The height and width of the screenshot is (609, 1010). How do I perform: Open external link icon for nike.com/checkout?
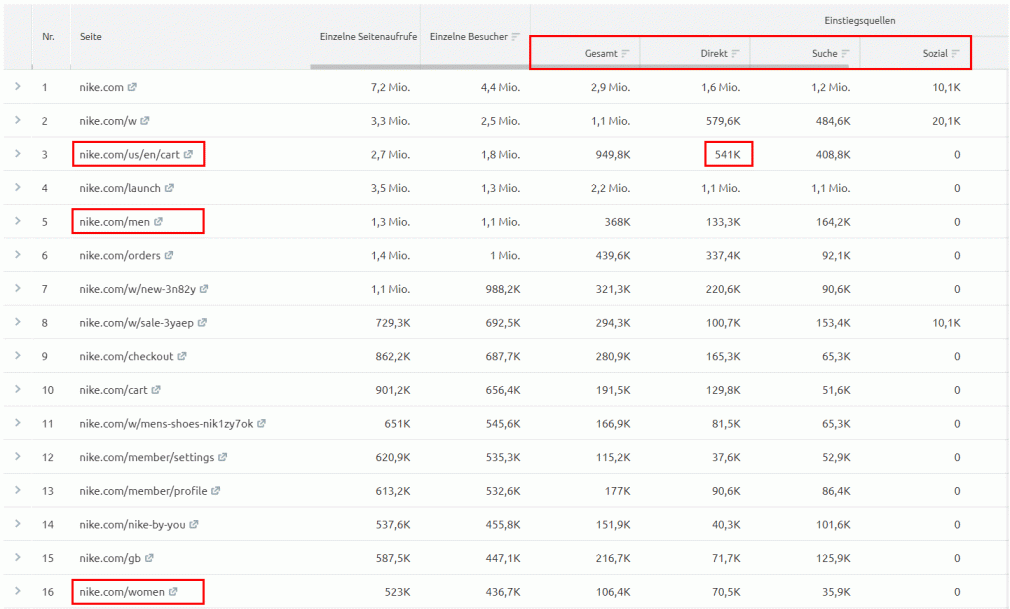(x=182, y=356)
